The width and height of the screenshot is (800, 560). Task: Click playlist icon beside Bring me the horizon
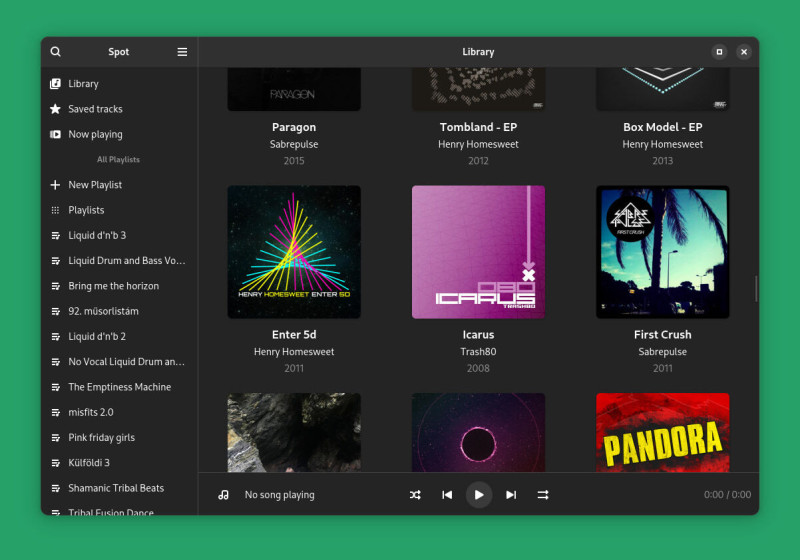[56, 286]
